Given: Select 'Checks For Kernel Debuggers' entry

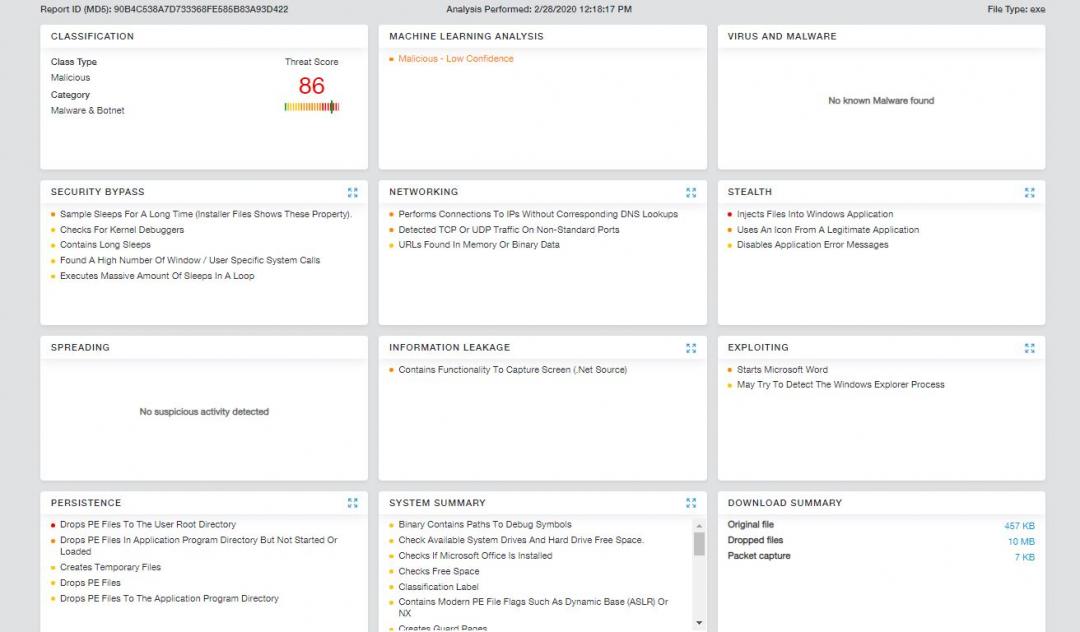Looking at the screenshot, I should (x=121, y=230).
